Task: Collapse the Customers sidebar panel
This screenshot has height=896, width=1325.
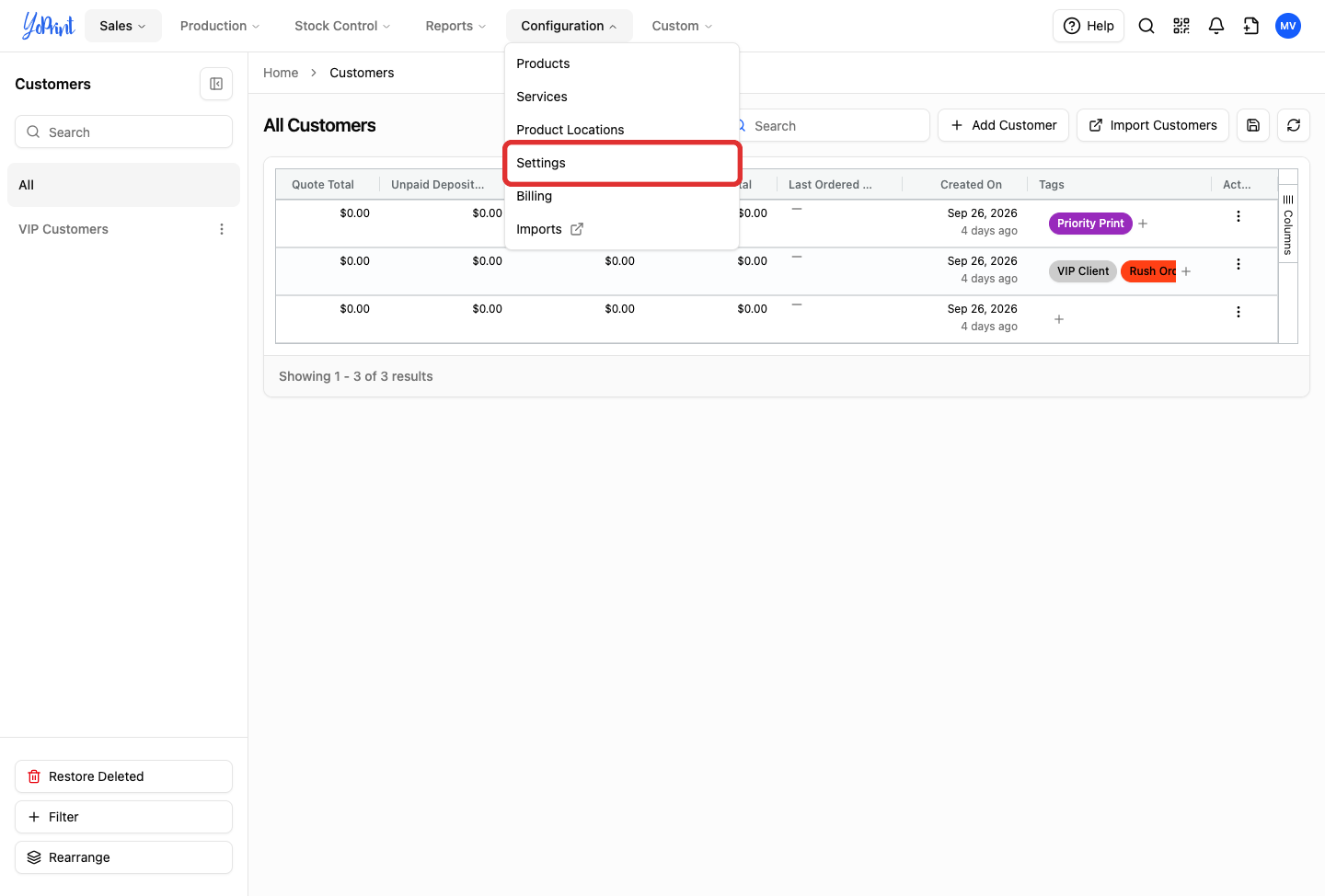Action: point(216,84)
